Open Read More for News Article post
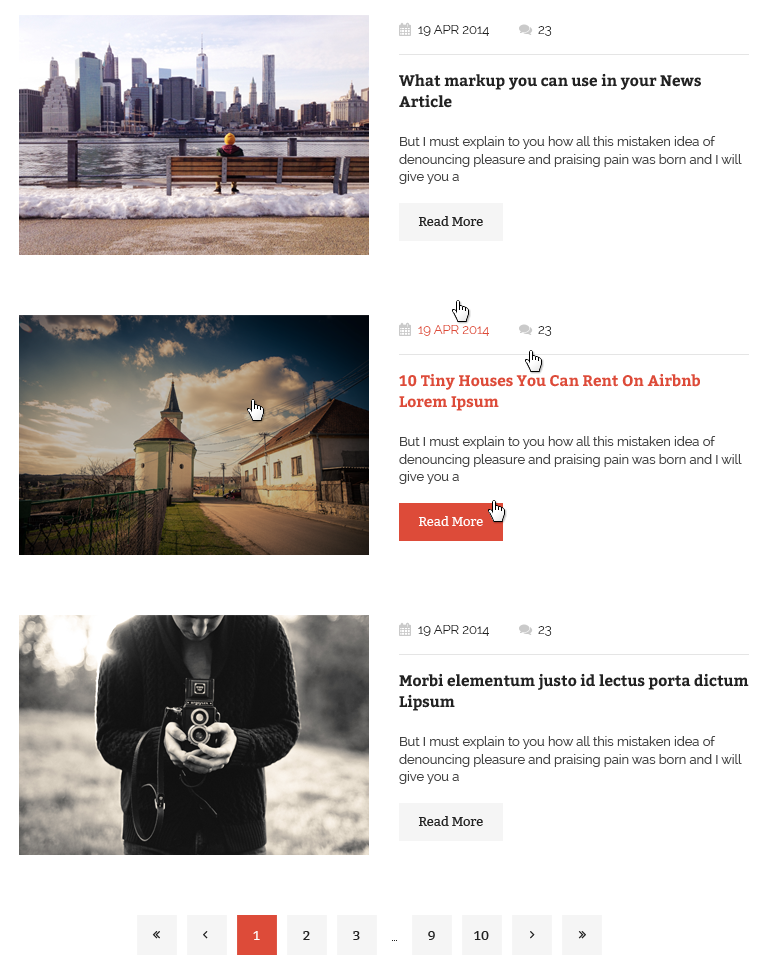This screenshot has height=978, width=766. 450,221
